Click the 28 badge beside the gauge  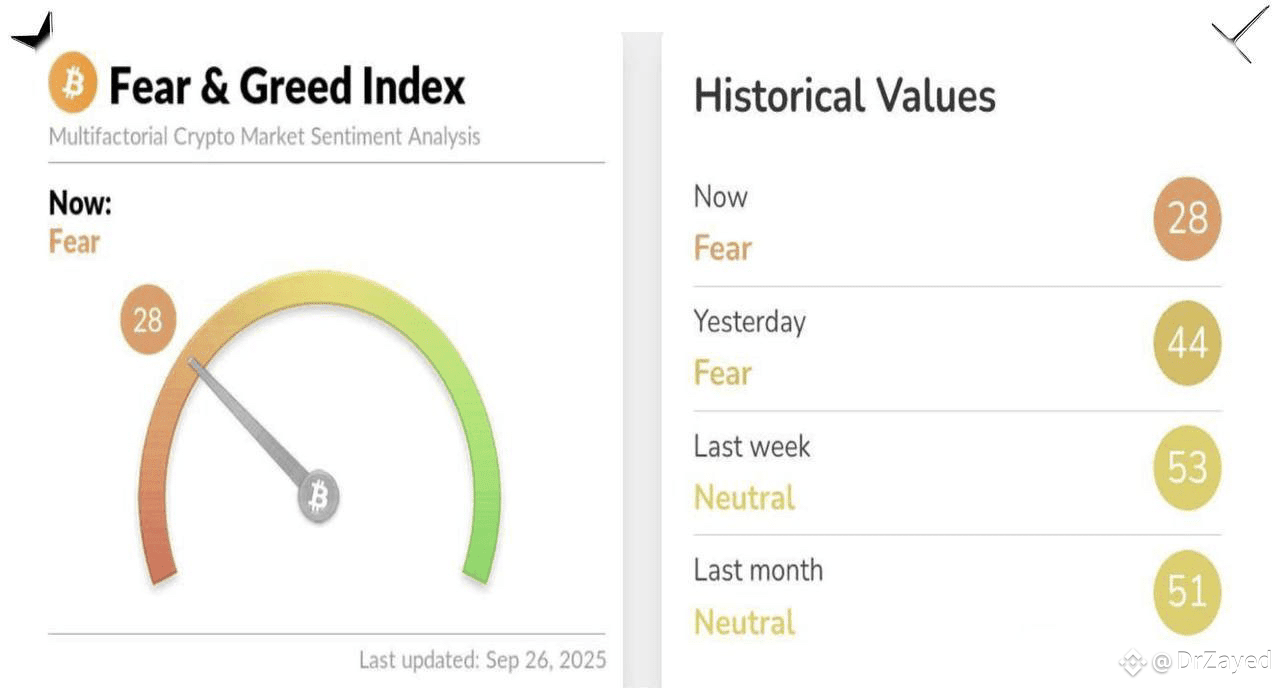pyautogui.click(x=148, y=320)
